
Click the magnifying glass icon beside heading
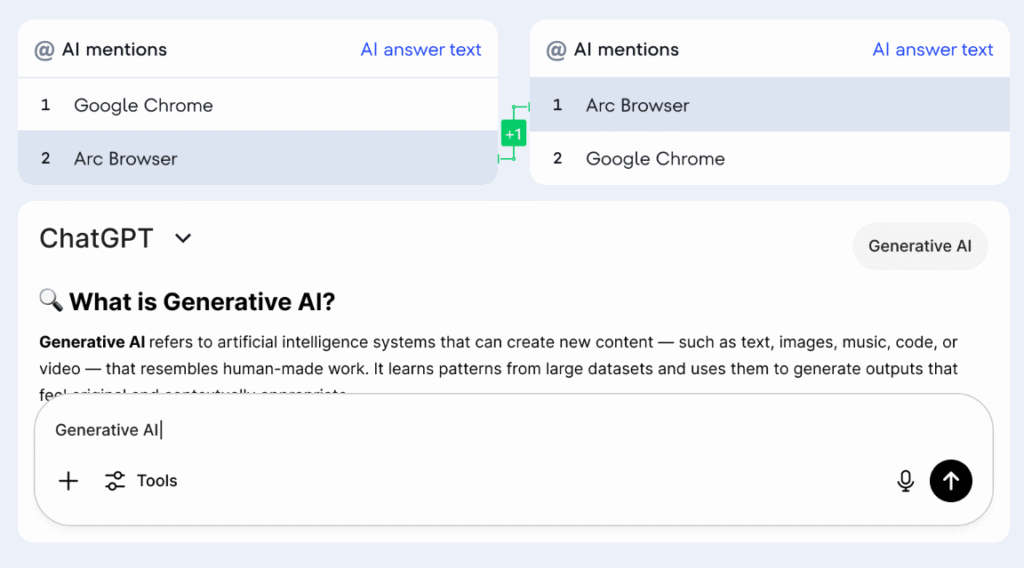pyautogui.click(x=51, y=300)
